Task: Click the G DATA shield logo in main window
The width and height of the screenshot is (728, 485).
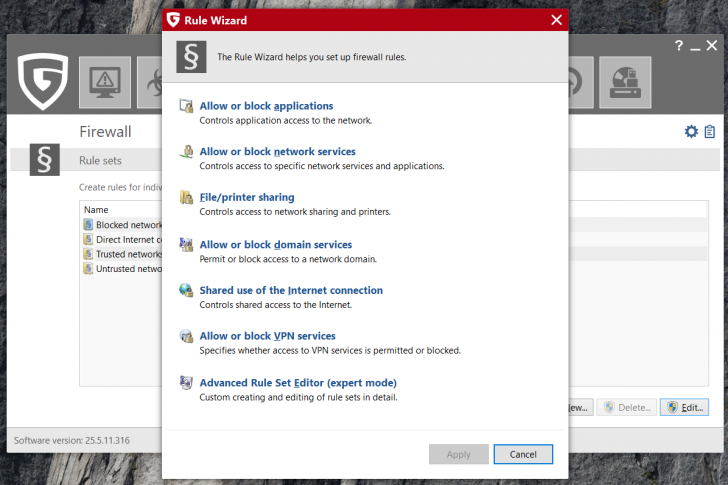Action: tap(43, 81)
